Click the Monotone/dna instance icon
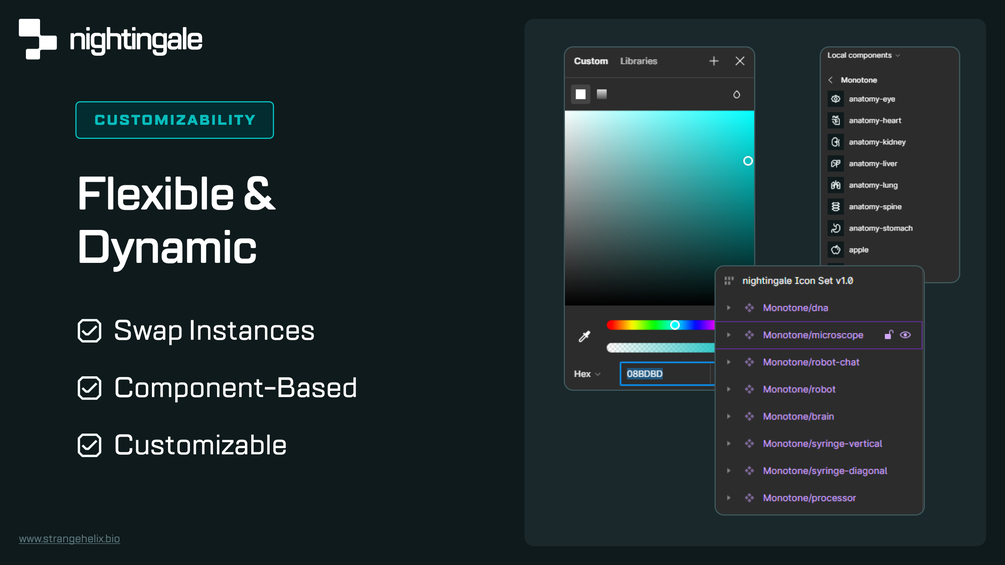 749,308
